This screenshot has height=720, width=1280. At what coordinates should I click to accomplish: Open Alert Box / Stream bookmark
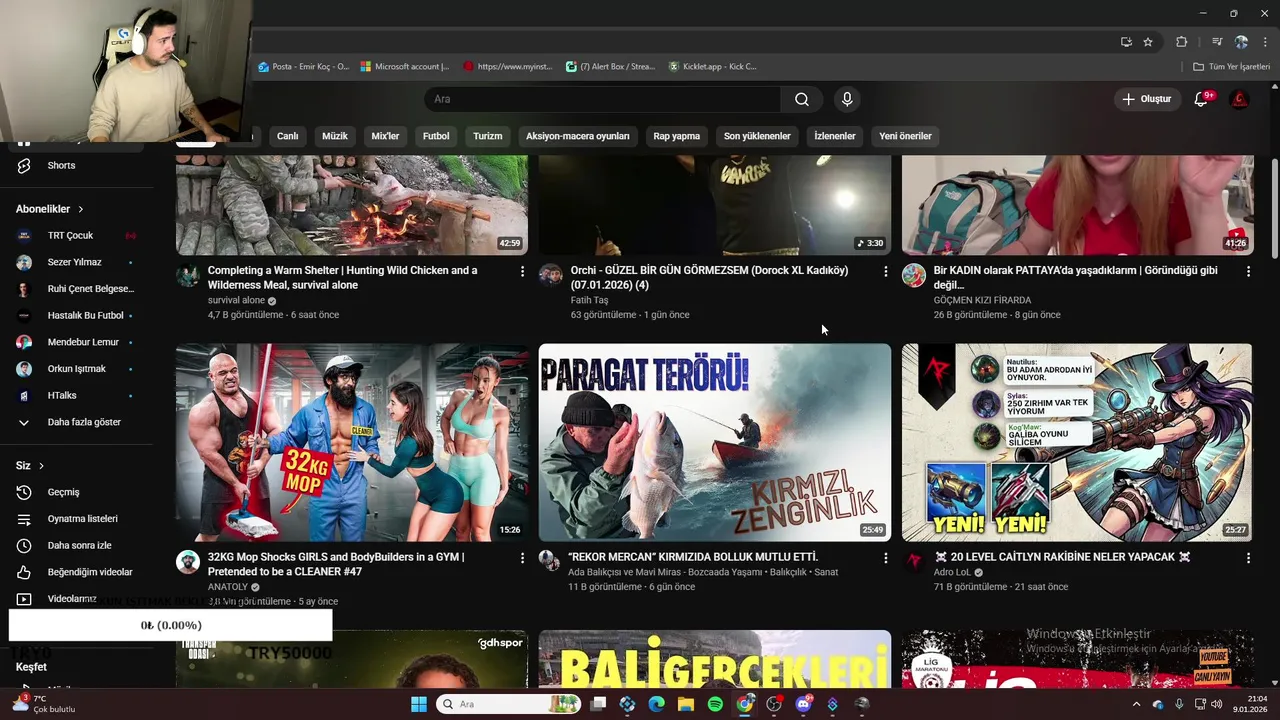[x=610, y=67]
